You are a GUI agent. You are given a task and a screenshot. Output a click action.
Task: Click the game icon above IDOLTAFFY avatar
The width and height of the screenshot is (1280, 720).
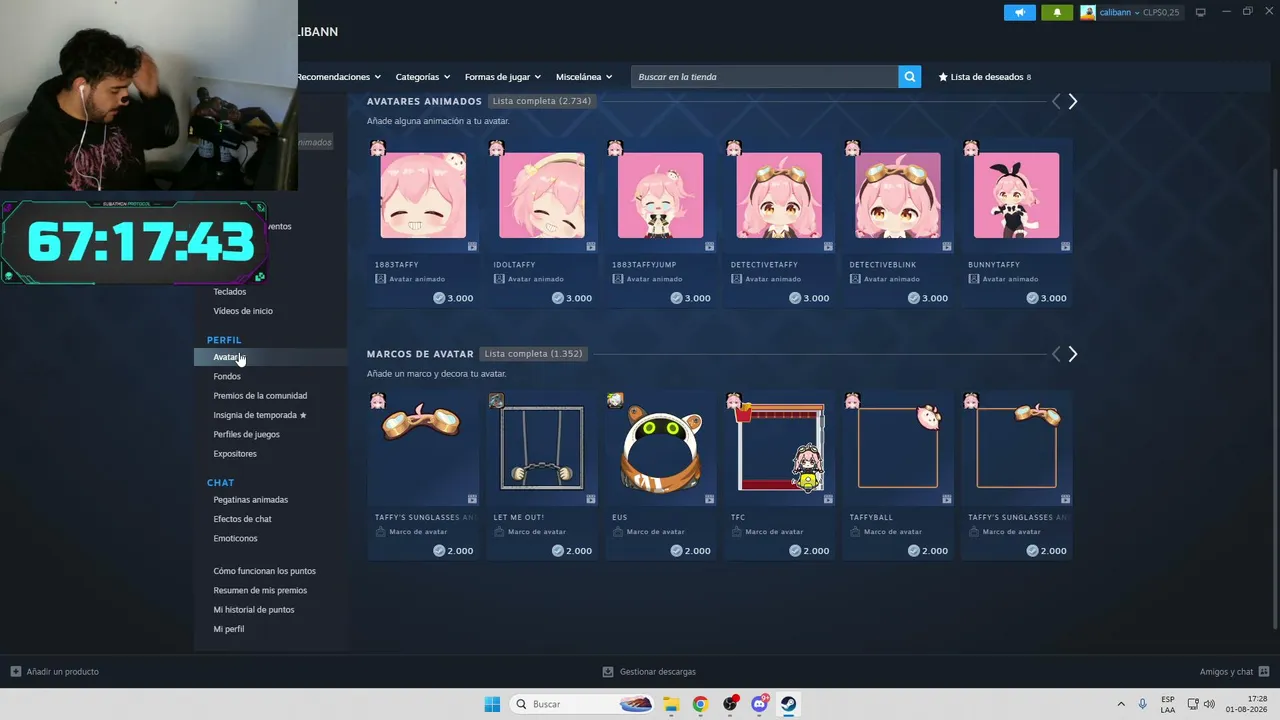497,148
